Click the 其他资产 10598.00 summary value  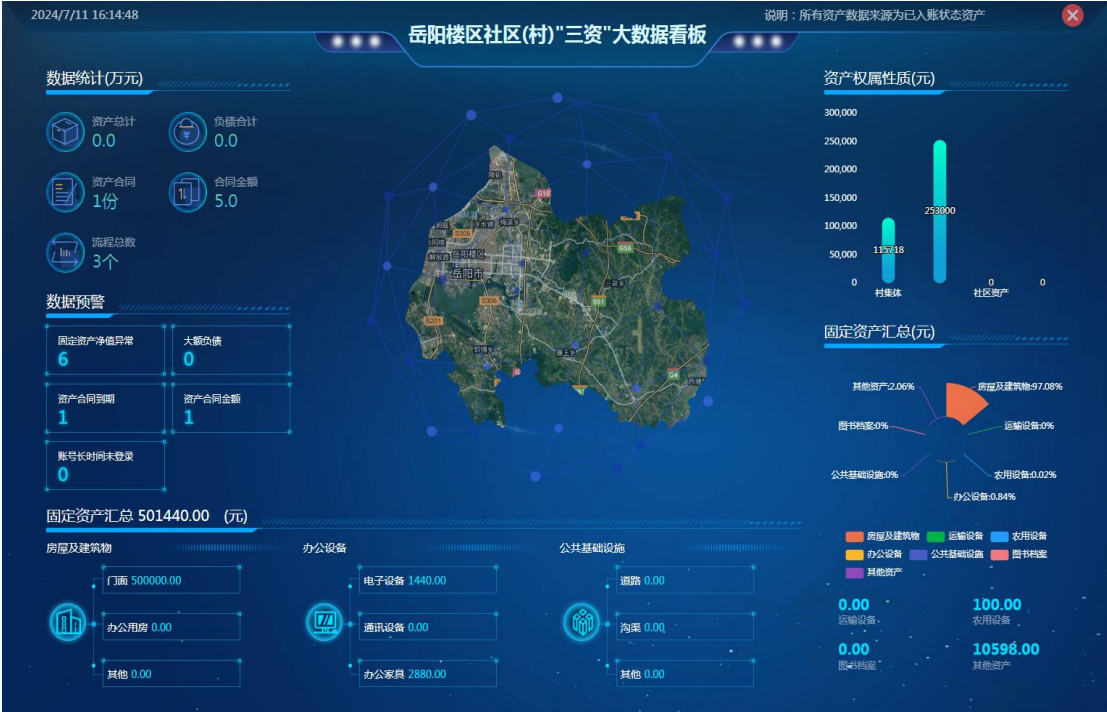click(x=1006, y=649)
